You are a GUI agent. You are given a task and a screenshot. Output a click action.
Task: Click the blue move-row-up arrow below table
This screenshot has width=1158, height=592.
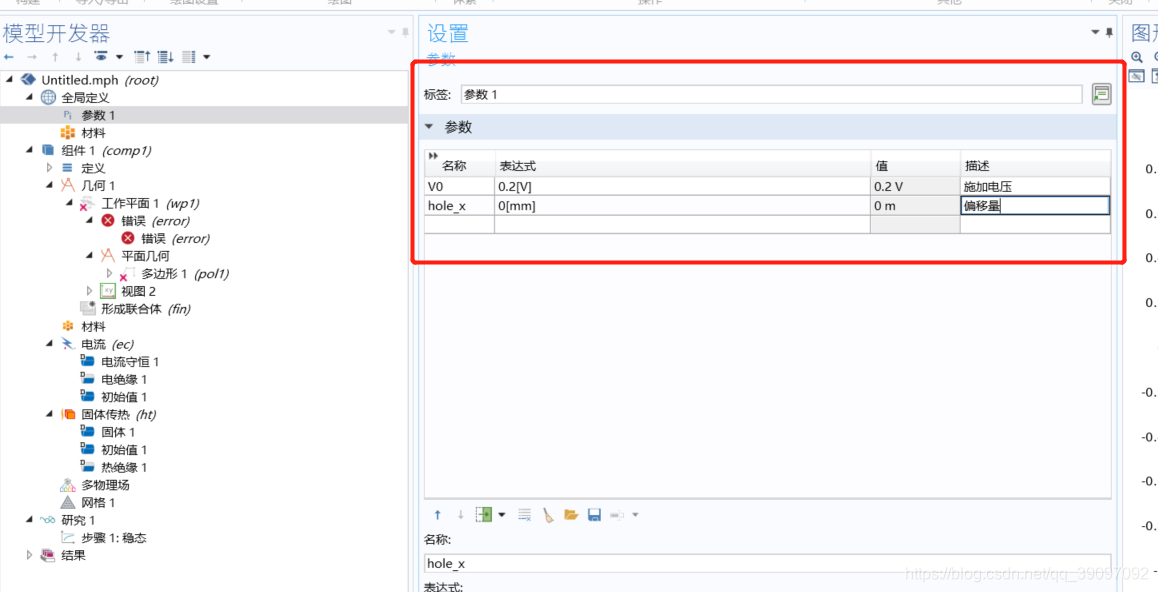point(437,514)
